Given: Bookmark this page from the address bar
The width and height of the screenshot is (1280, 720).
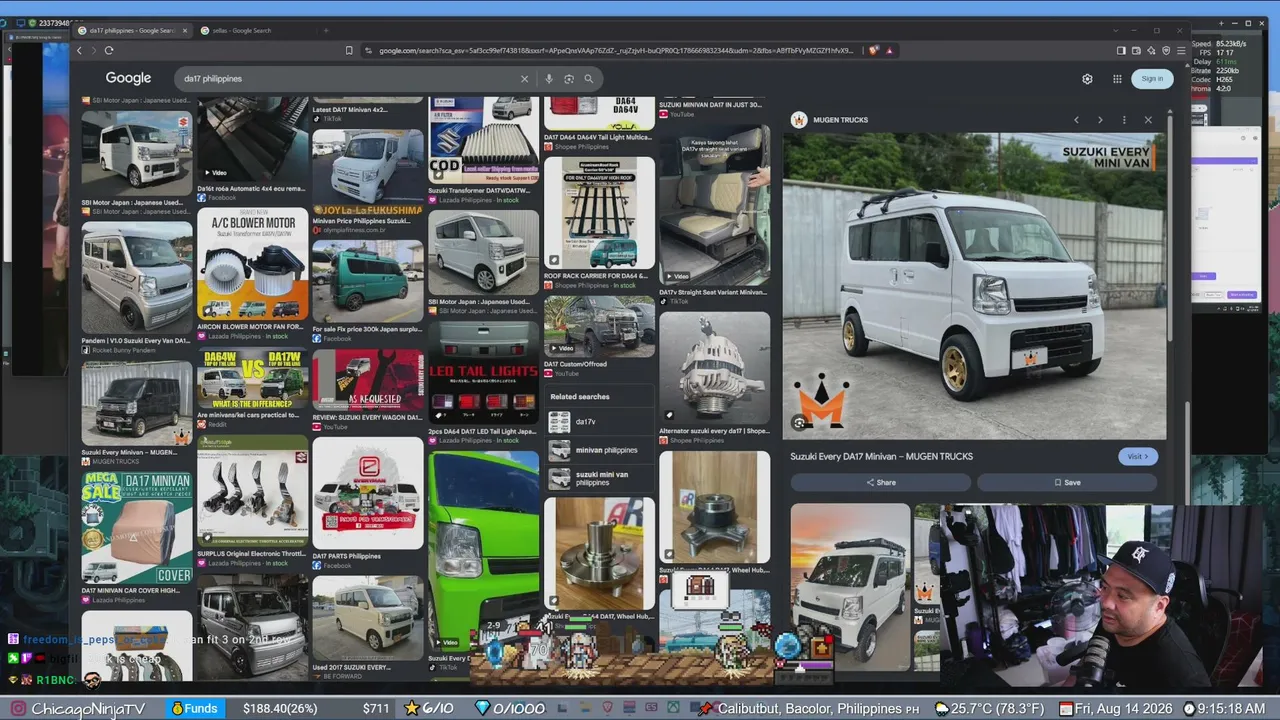Looking at the screenshot, I should click(x=349, y=50).
